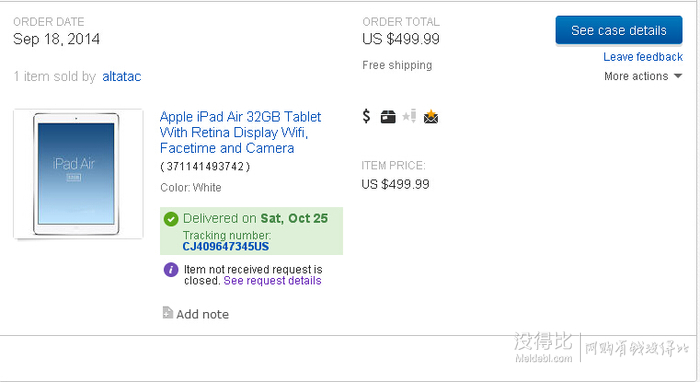Screen dimensions: 700x382
Task: Open the Leave feedback link
Action: 643,57
